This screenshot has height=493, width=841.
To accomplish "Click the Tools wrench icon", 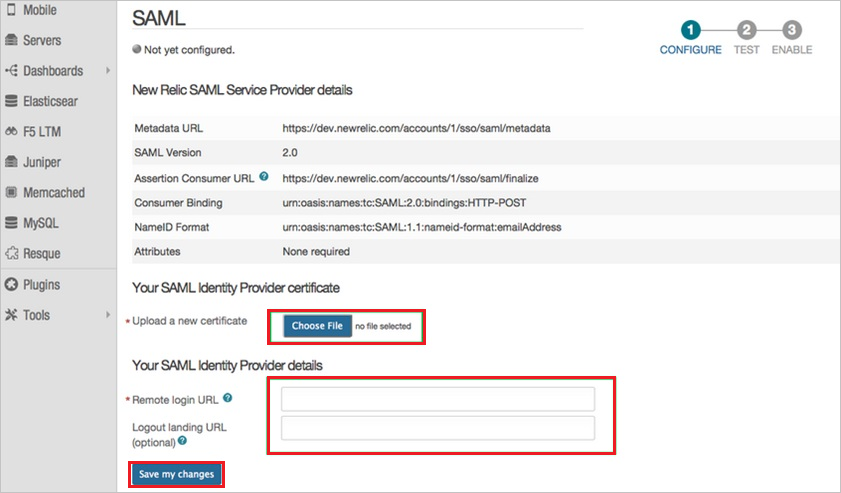I will pos(11,315).
